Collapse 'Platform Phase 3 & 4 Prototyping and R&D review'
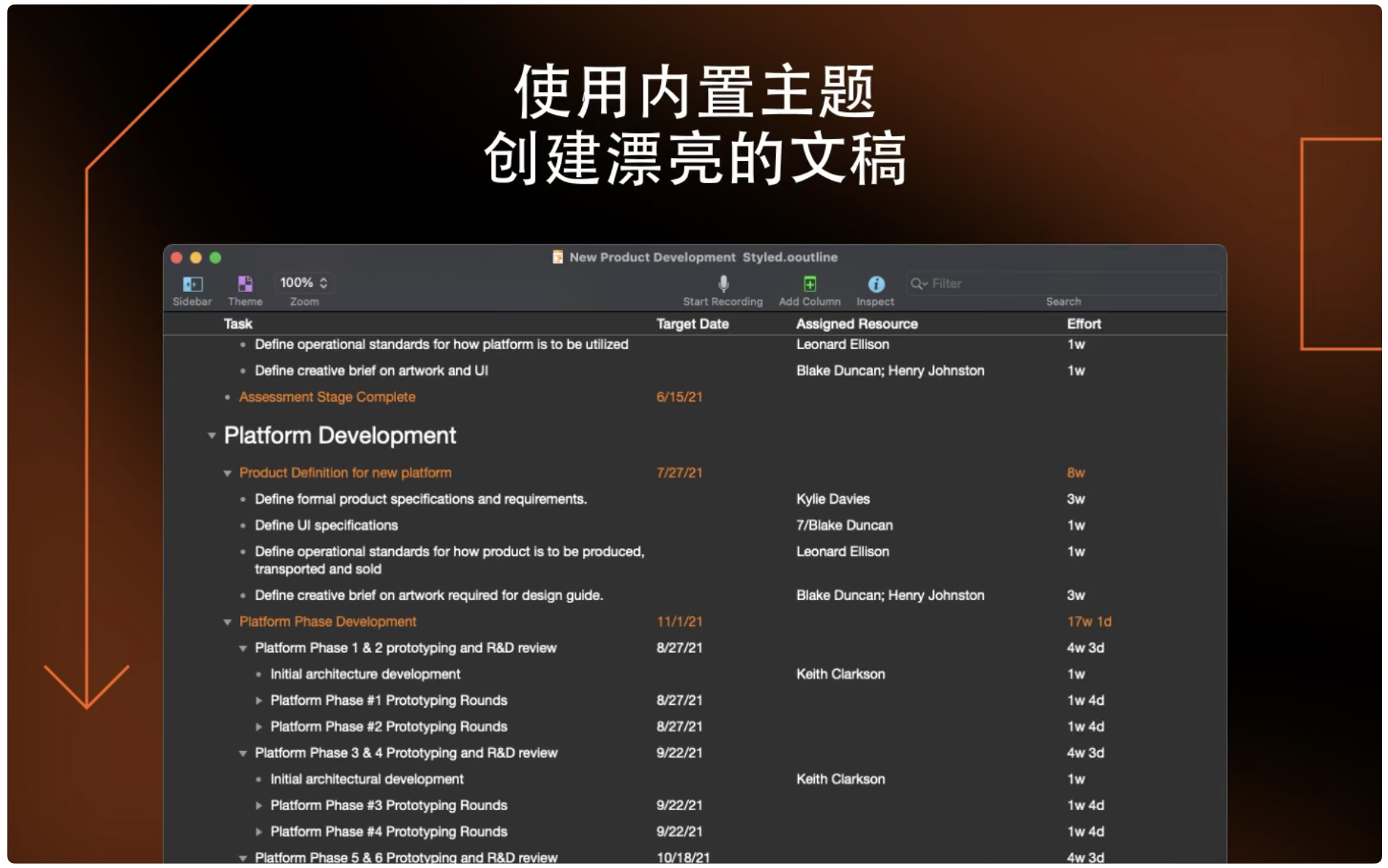The width and height of the screenshot is (1388, 868). coord(242,752)
